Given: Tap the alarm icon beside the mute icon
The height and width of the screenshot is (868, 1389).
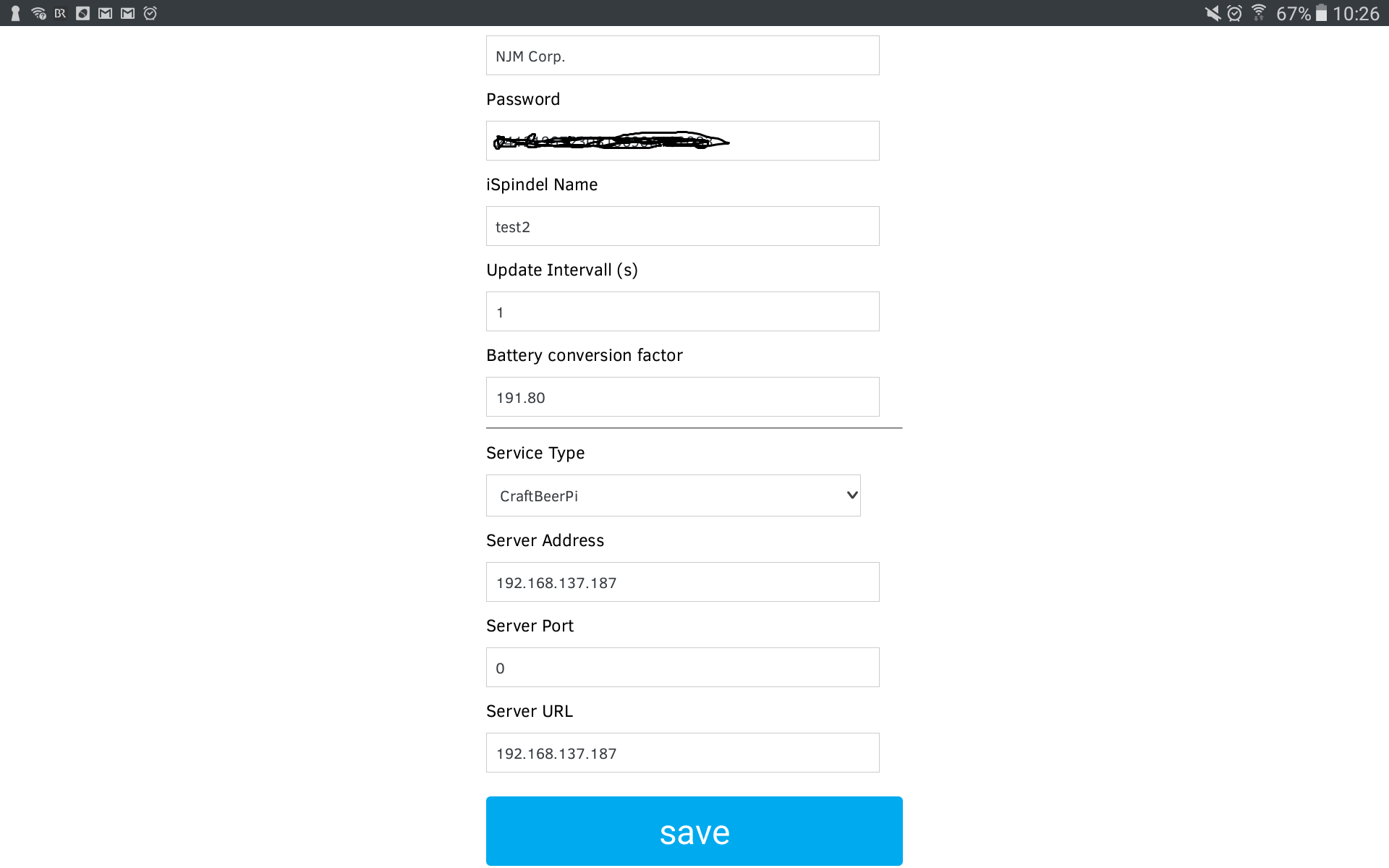Looking at the screenshot, I should (x=1235, y=13).
